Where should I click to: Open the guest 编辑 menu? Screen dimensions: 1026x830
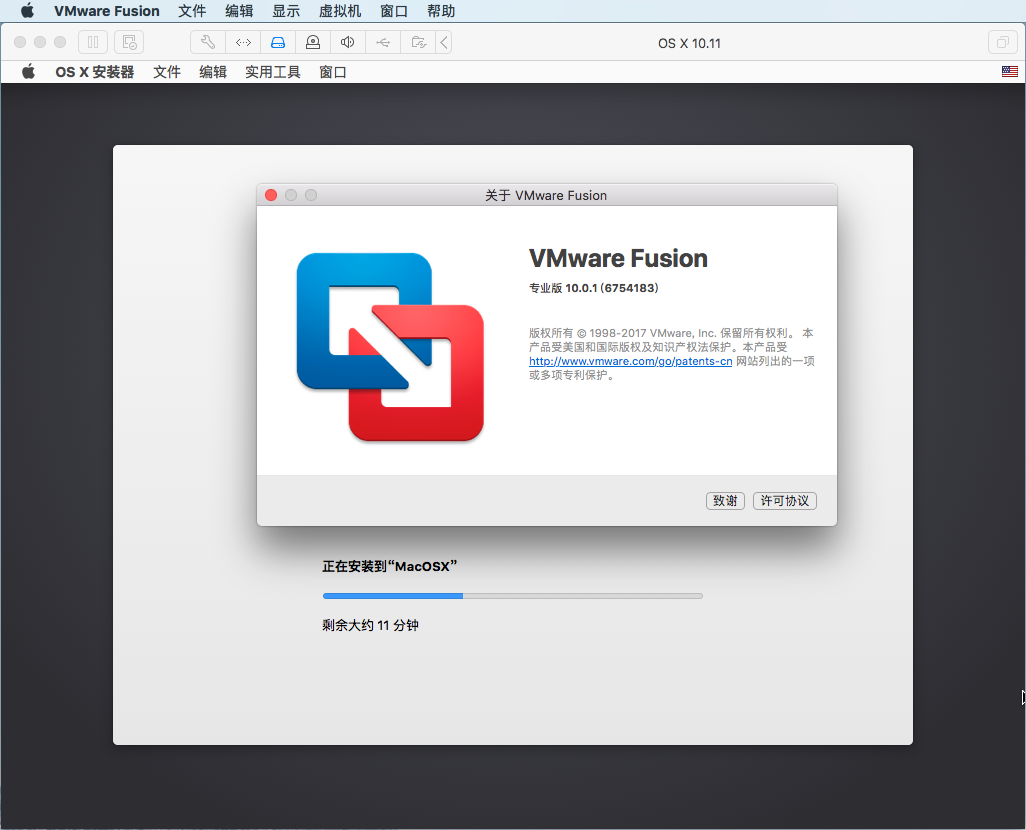click(x=213, y=72)
